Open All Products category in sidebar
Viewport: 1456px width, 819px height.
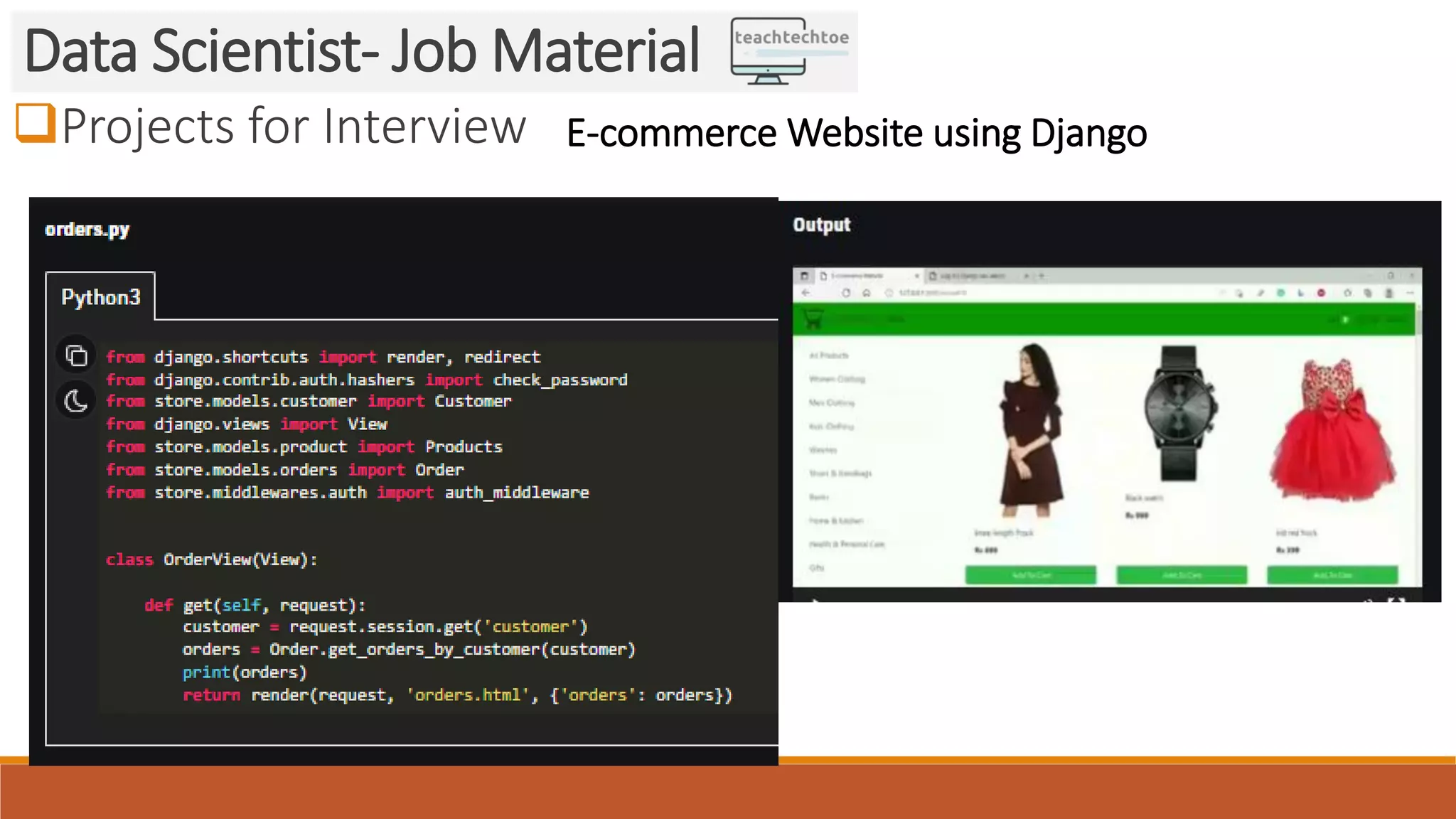[829, 355]
